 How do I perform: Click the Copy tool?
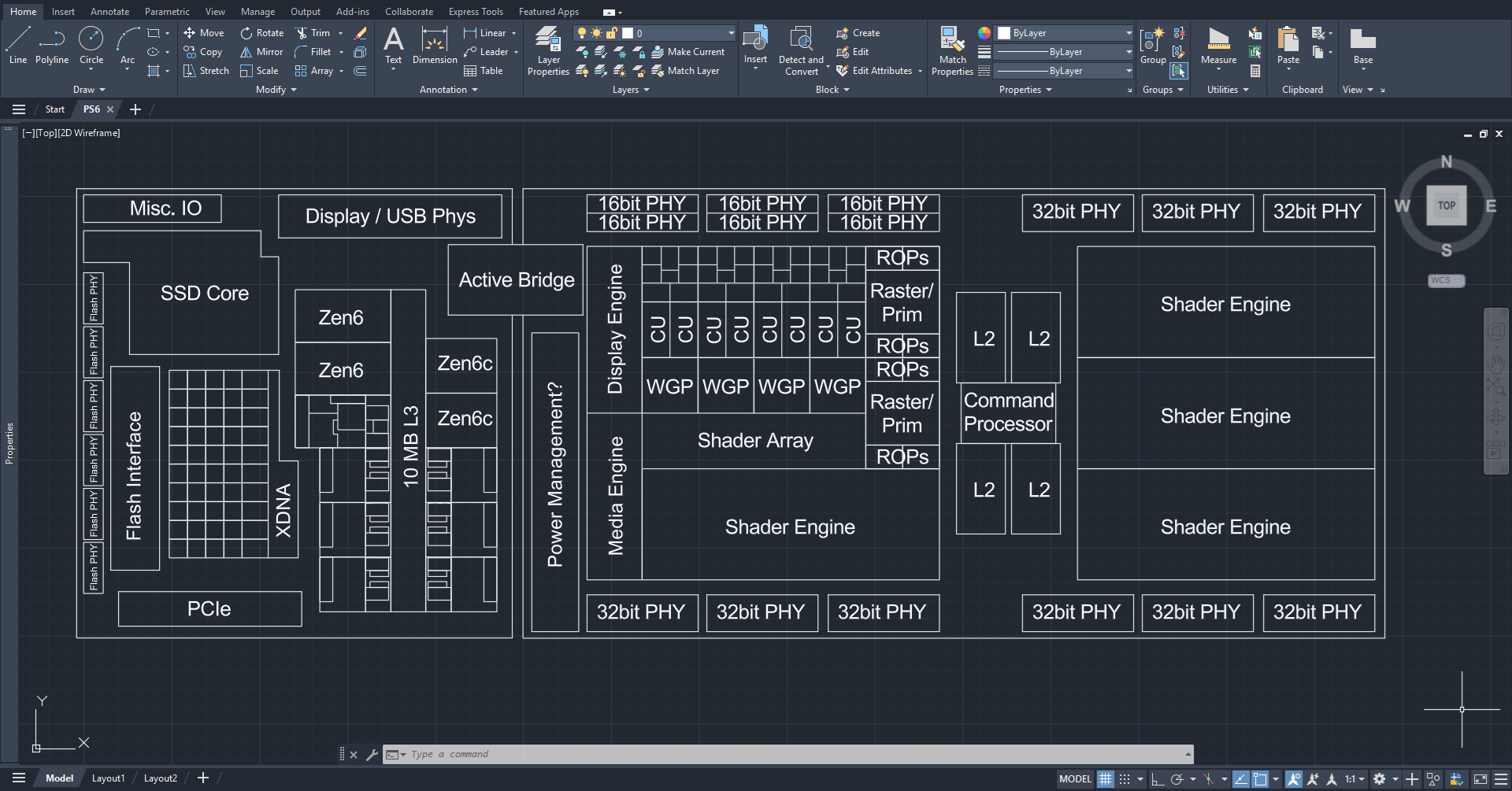[203, 52]
